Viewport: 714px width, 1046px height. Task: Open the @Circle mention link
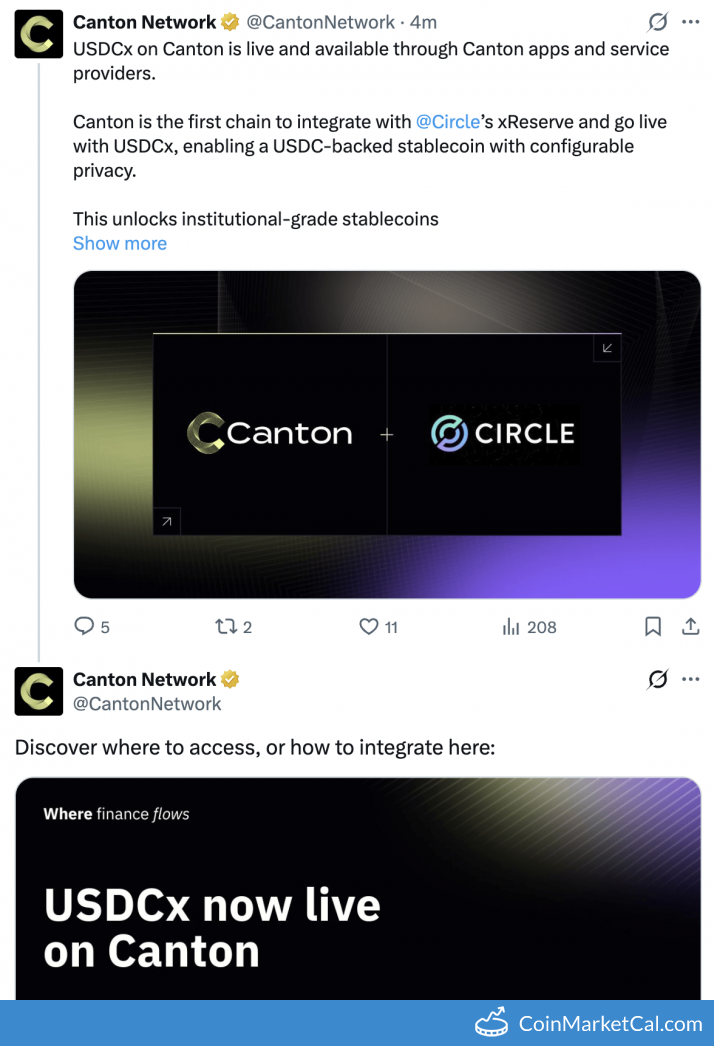pyautogui.click(x=447, y=122)
